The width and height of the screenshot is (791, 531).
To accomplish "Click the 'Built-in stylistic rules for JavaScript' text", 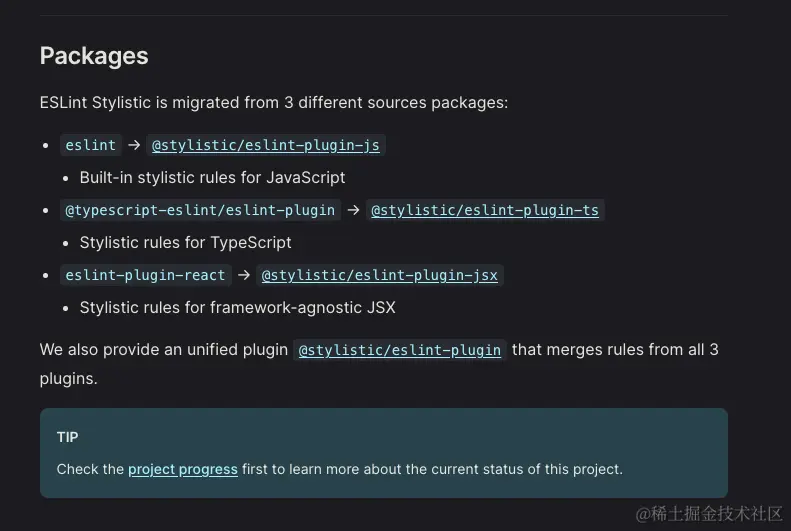I will pyautogui.click(x=212, y=177).
